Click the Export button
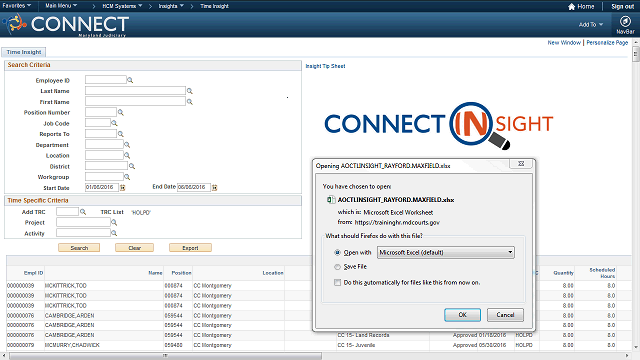The width and height of the screenshot is (640, 360). (x=190, y=248)
